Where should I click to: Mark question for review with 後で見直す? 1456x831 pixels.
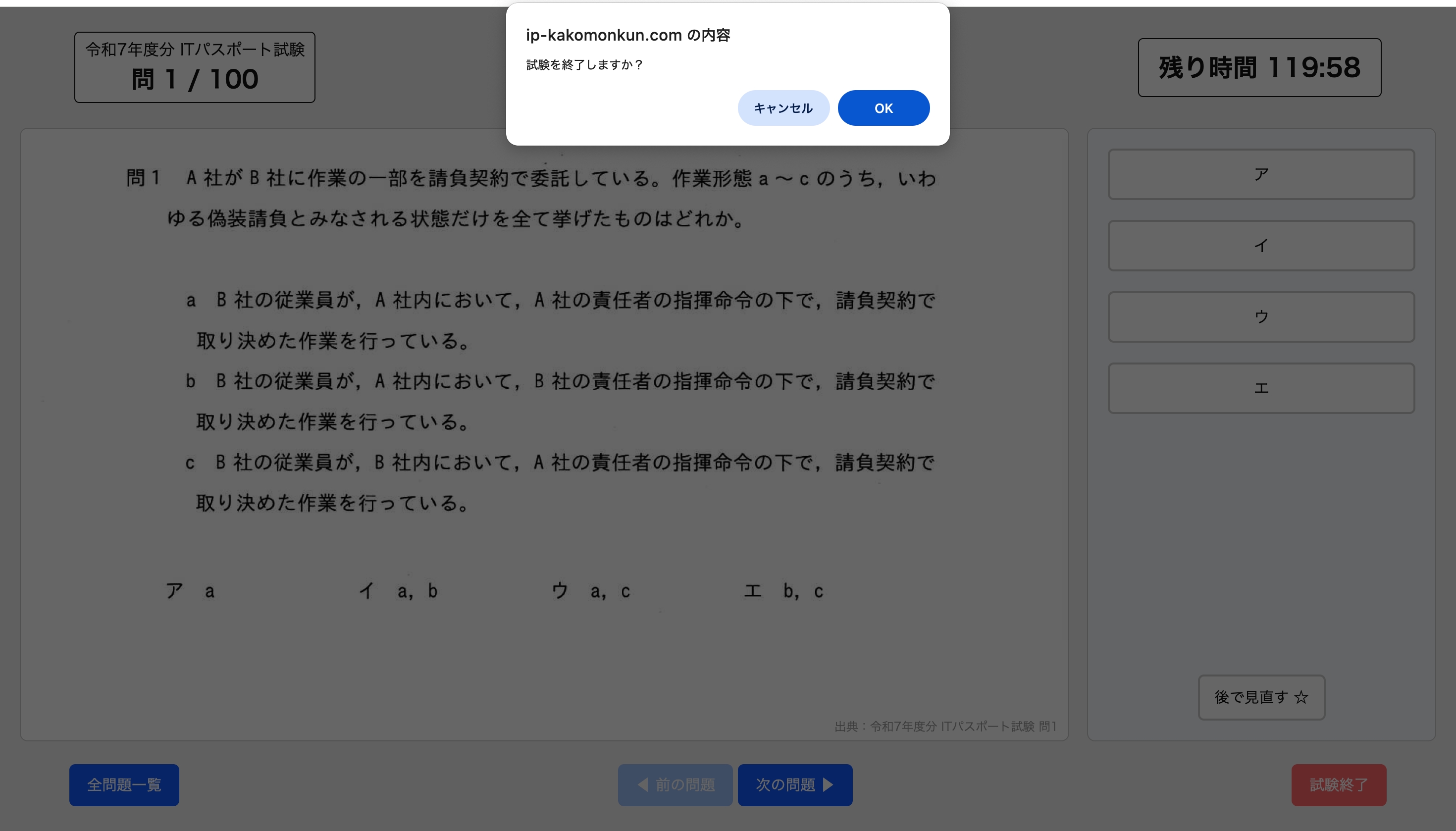point(1260,697)
